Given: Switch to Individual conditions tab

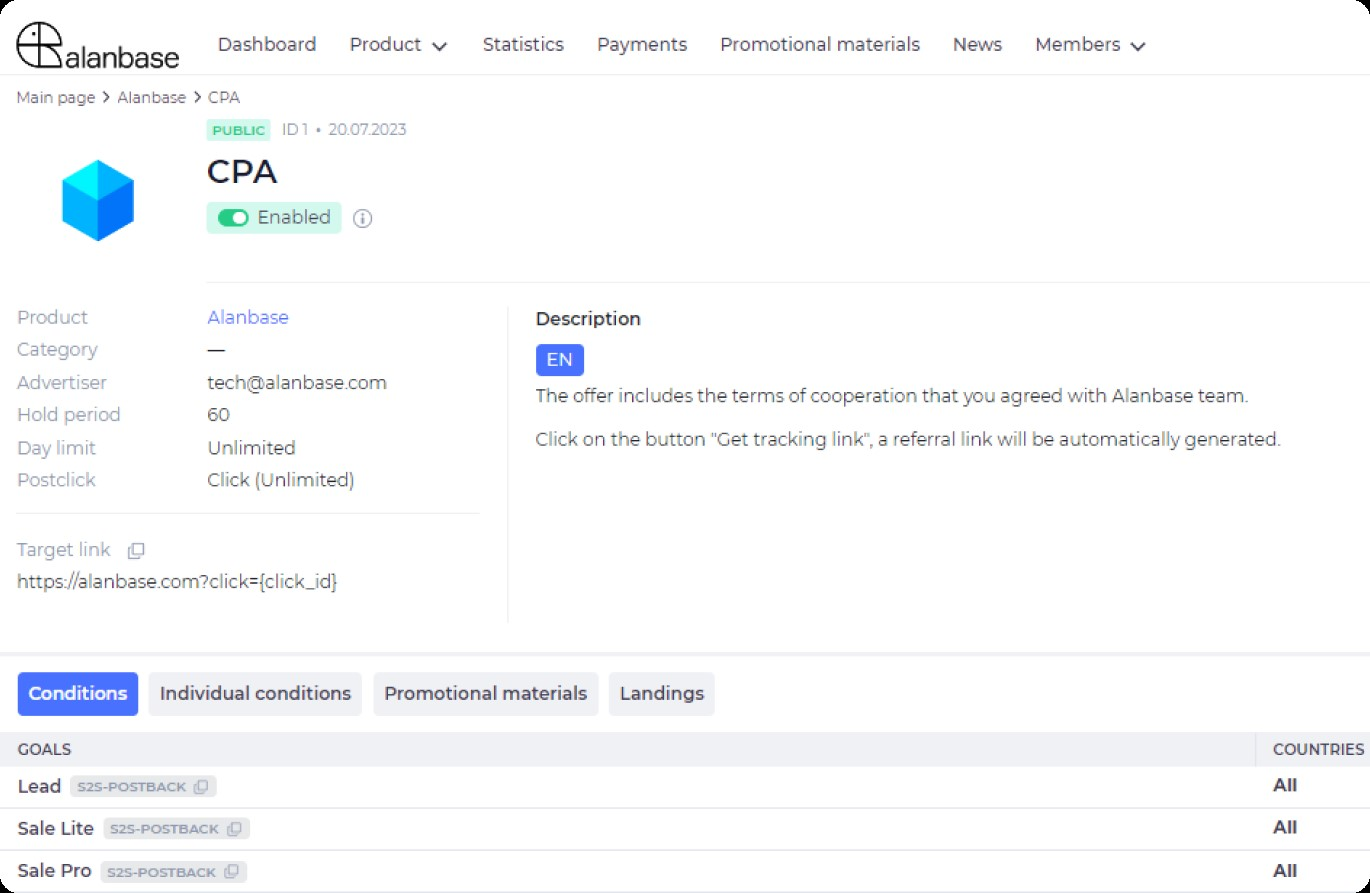Looking at the screenshot, I should point(255,694).
